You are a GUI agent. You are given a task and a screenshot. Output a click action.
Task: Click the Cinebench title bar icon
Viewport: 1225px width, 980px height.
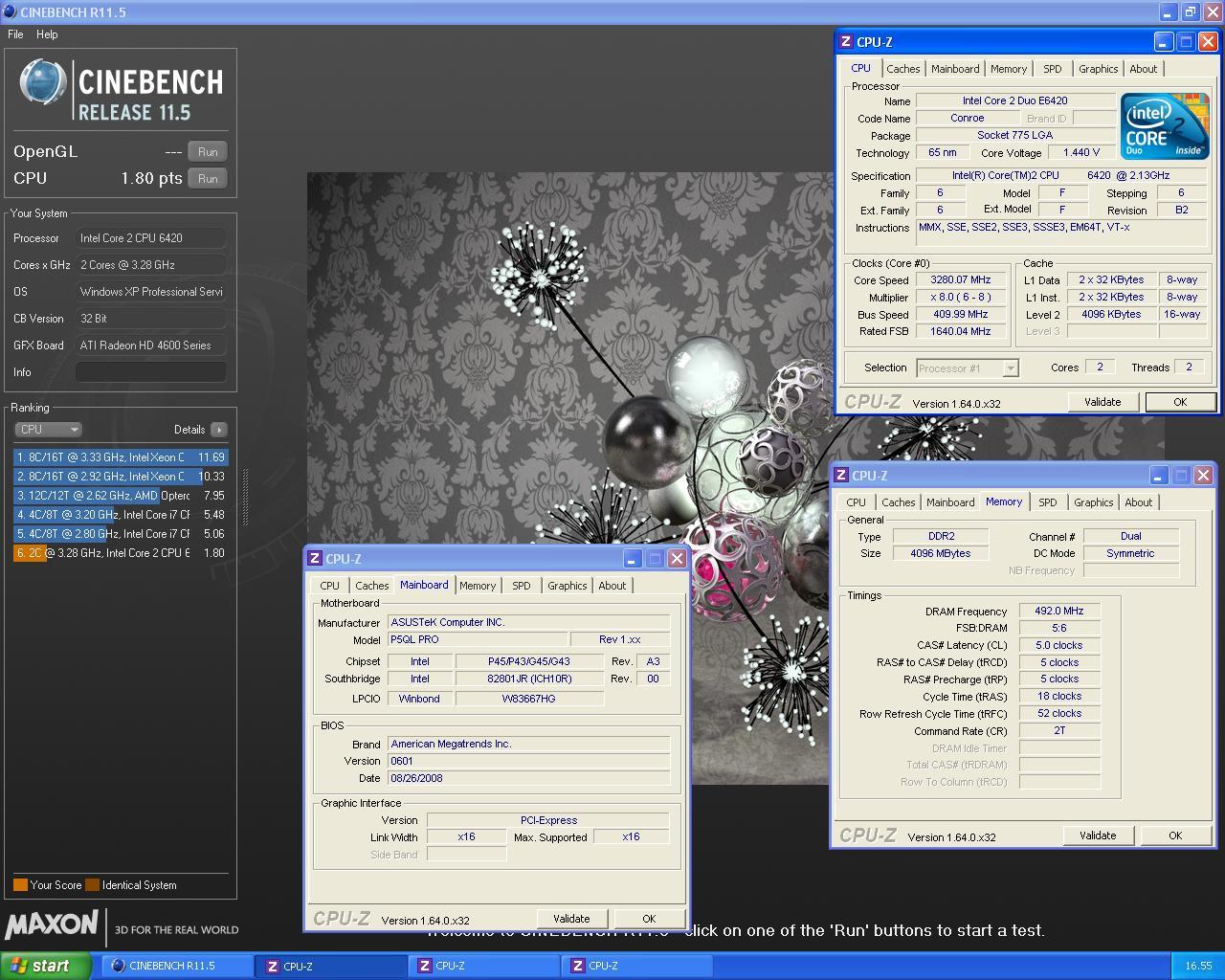coord(10,12)
